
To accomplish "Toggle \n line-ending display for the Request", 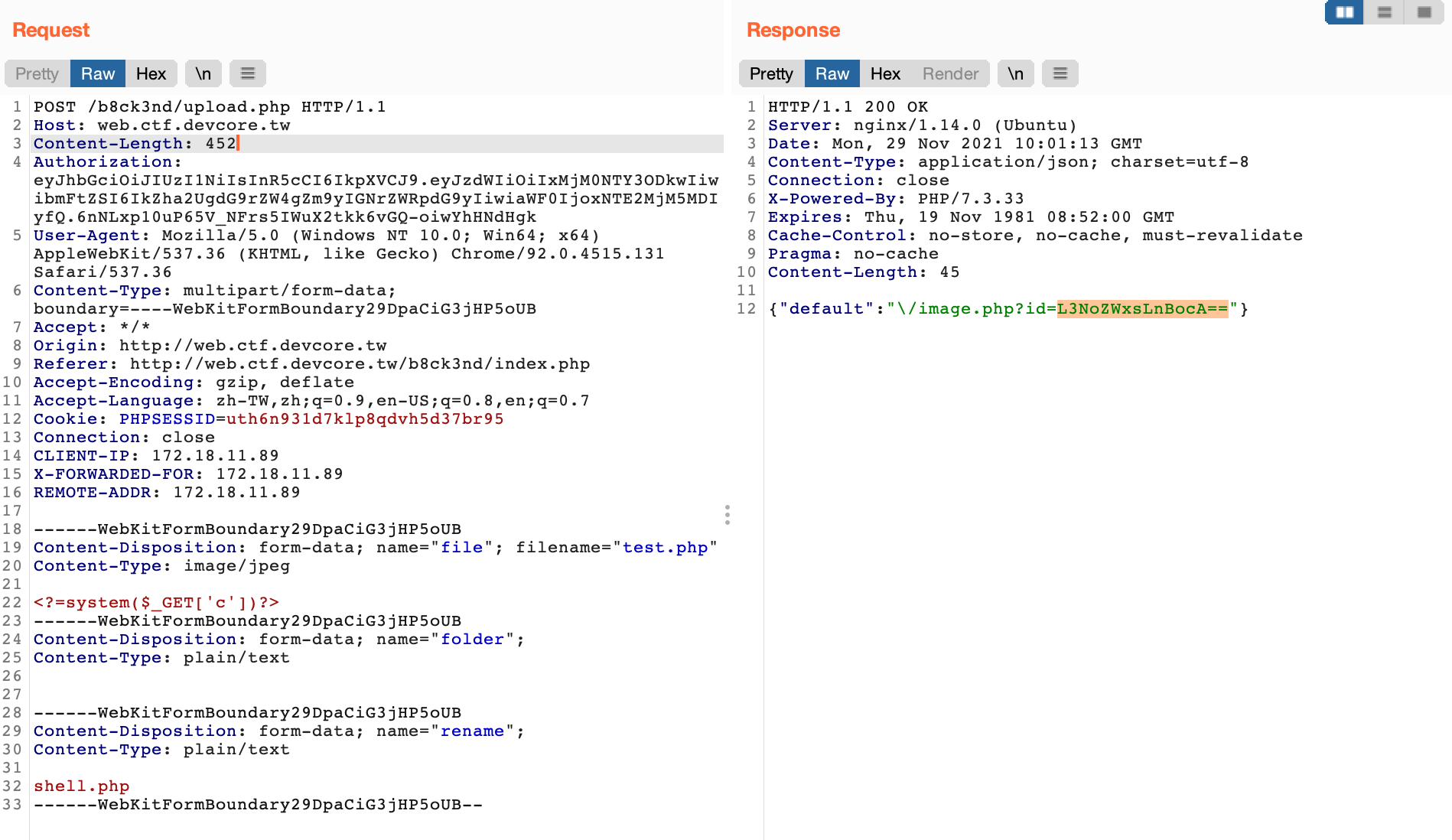I will pyautogui.click(x=203, y=73).
